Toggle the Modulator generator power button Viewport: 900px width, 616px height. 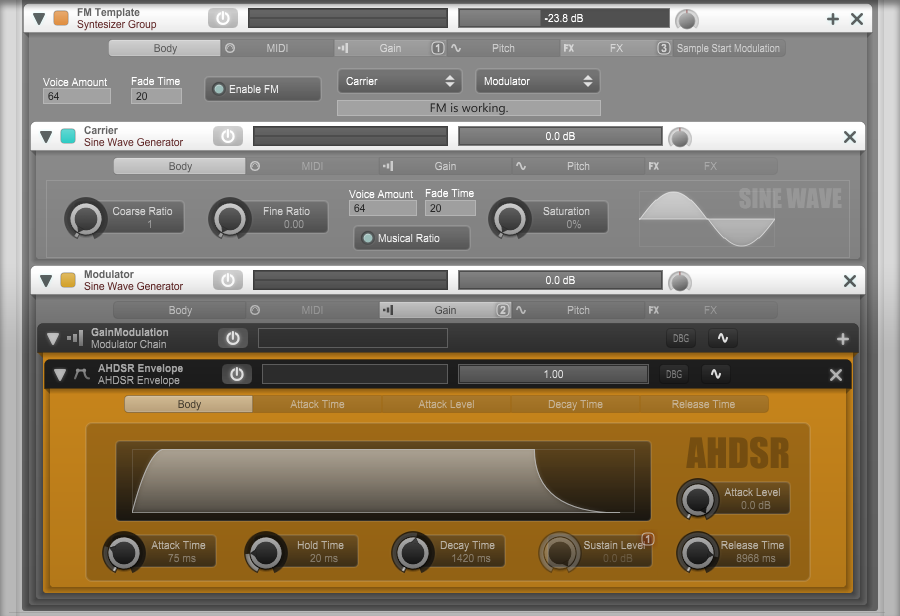pyautogui.click(x=228, y=280)
